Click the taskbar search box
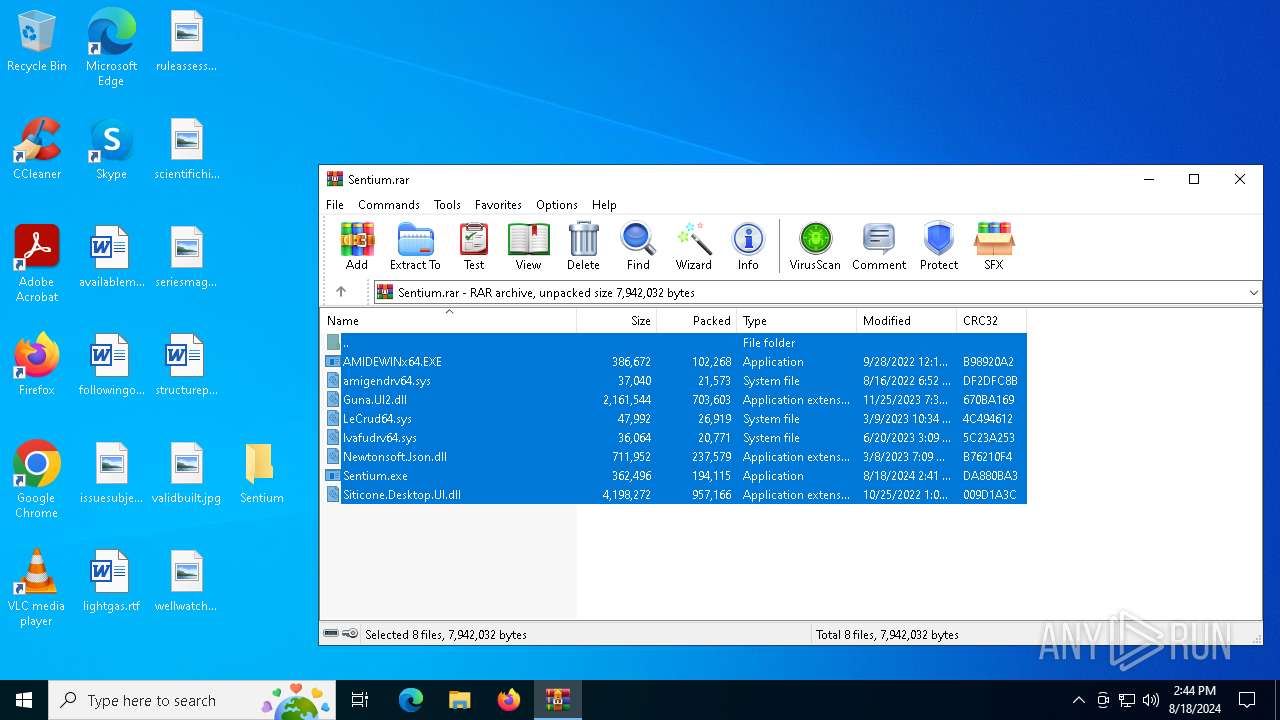The width and height of the screenshot is (1280, 720). pos(191,700)
